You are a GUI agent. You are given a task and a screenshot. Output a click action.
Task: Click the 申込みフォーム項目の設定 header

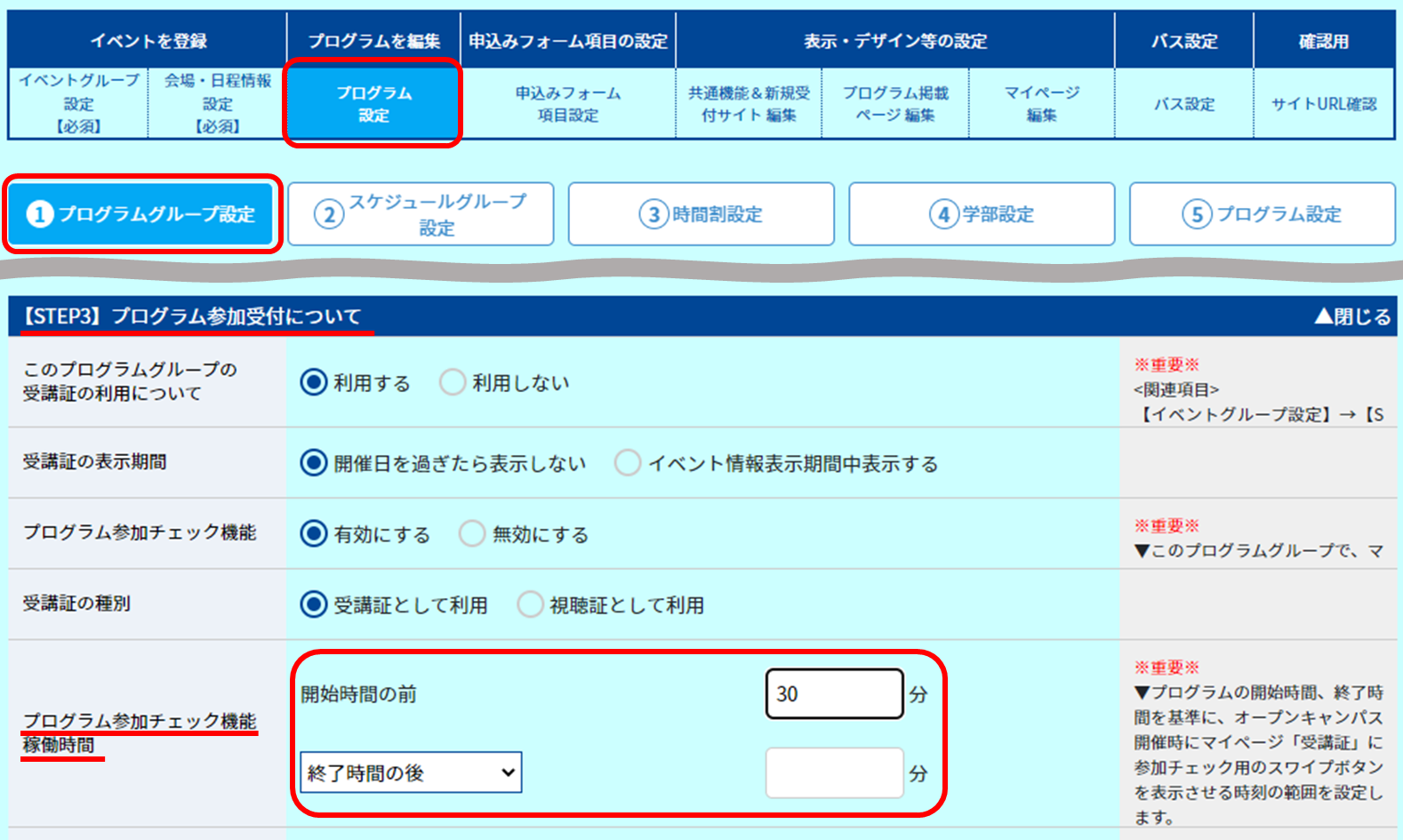[568, 41]
